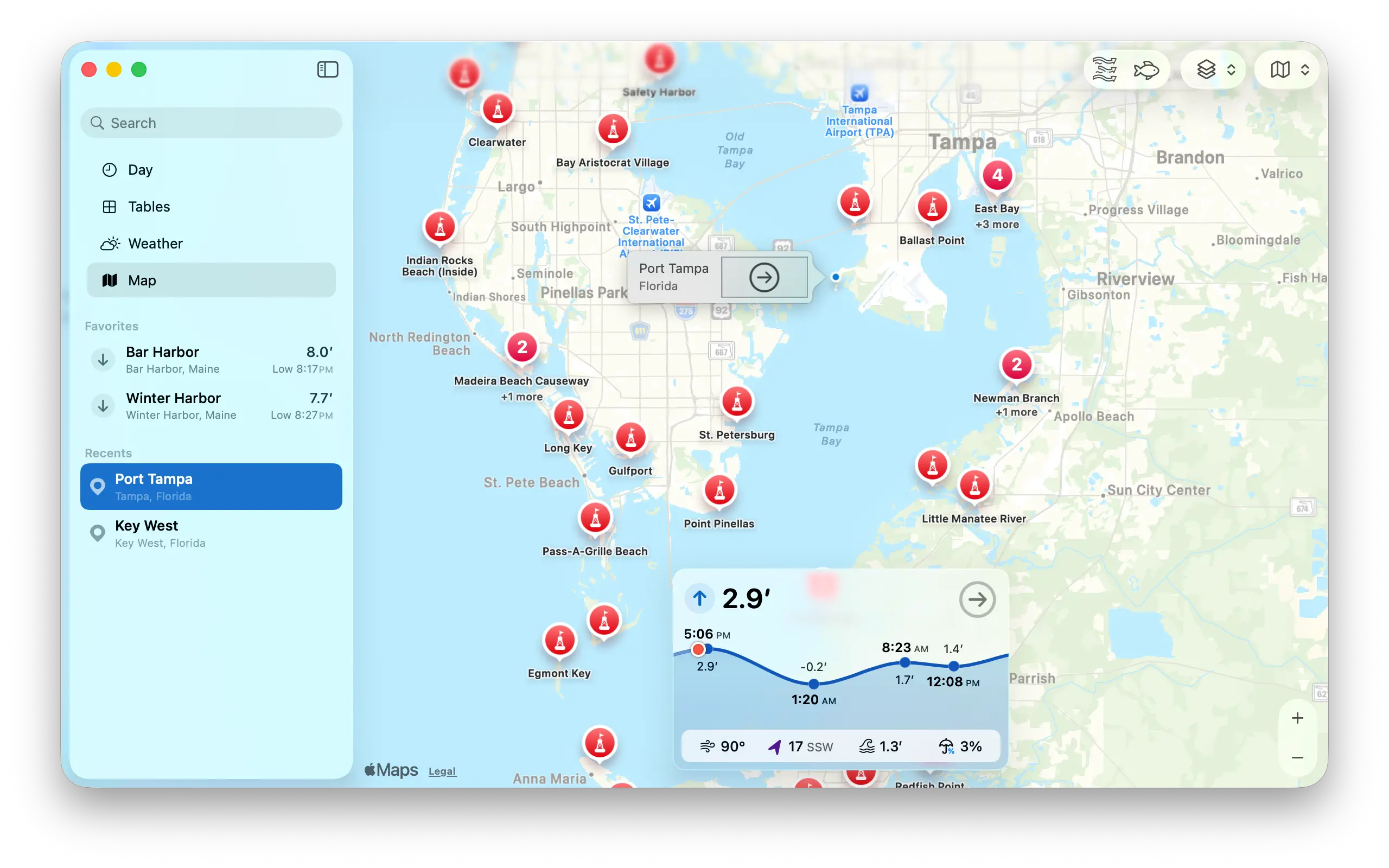This screenshot has width=1389, height=868.
Task: Click the red current-time tide marker
Action: [x=698, y=649]
